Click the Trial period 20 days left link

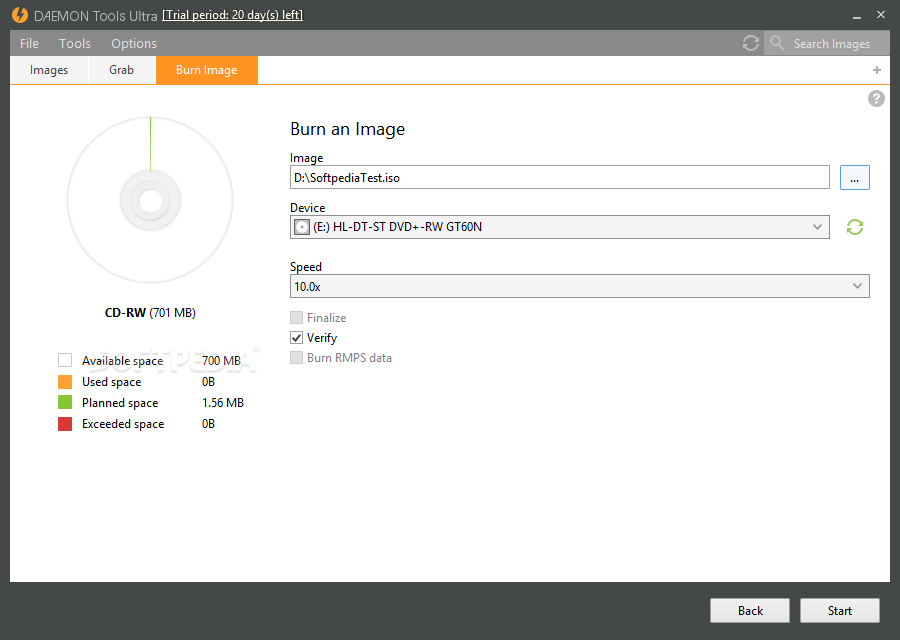pyautogui.click(x=232, y=15)
